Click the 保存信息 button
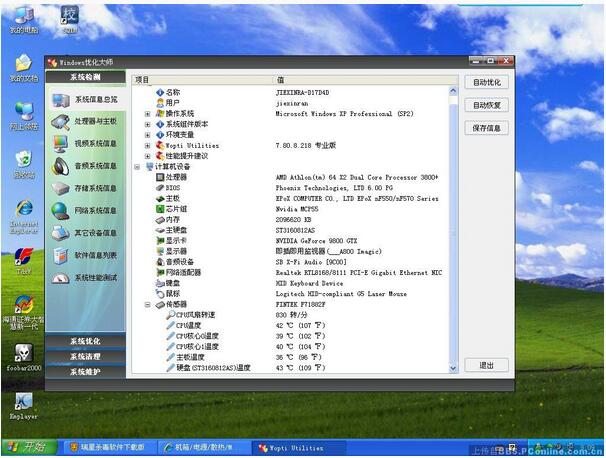This screenshot has width=606, height=458. coord(487,128)
